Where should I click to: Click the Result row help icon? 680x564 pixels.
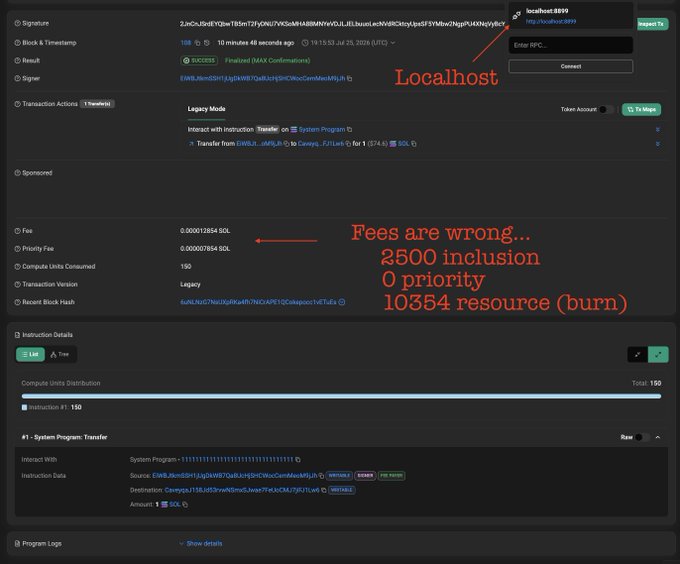point(17,61)
